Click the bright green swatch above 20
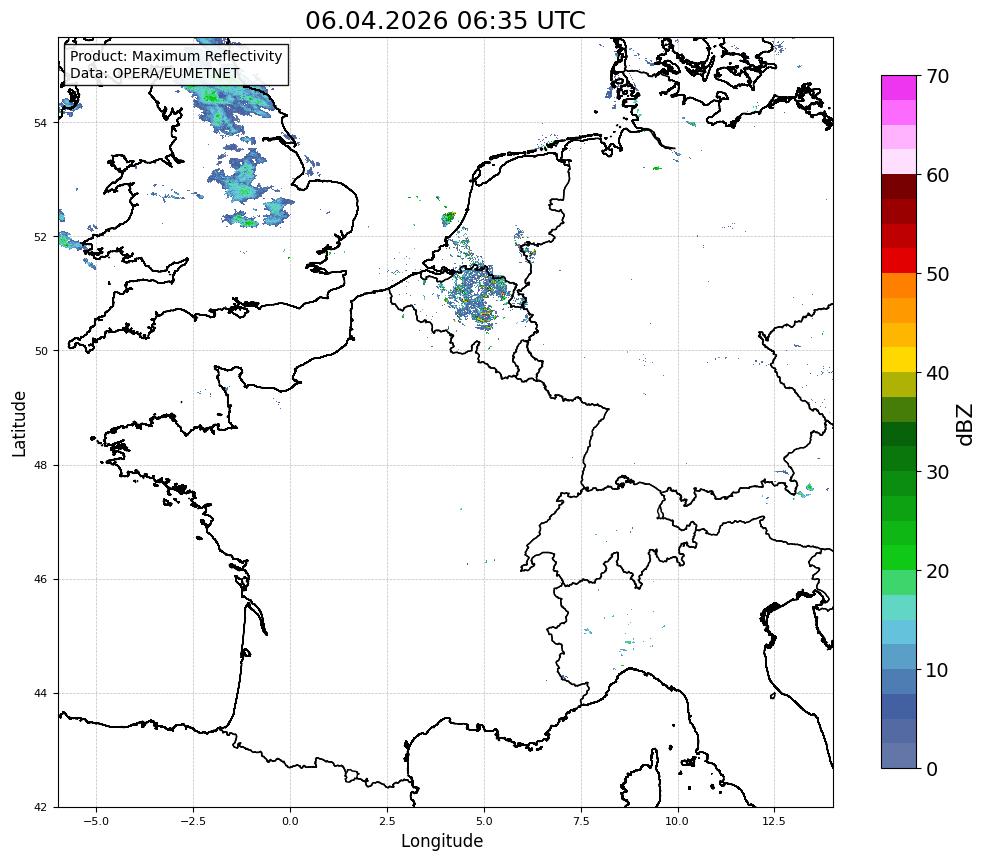Image resolution: width=985 pixels, height=860 pixels. point(899,558)
